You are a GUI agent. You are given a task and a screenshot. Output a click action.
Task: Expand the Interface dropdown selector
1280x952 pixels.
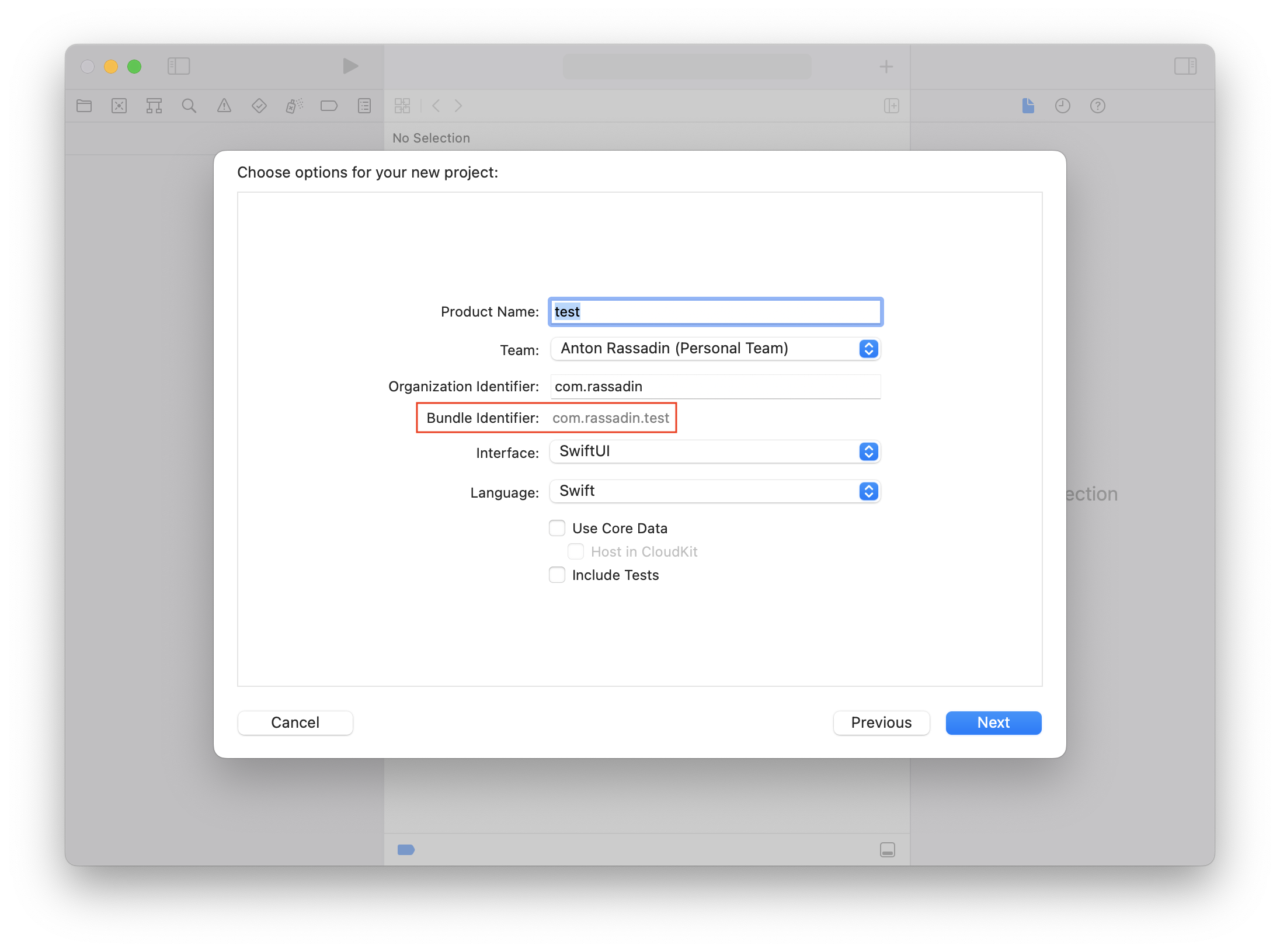(x=868, y=451)
